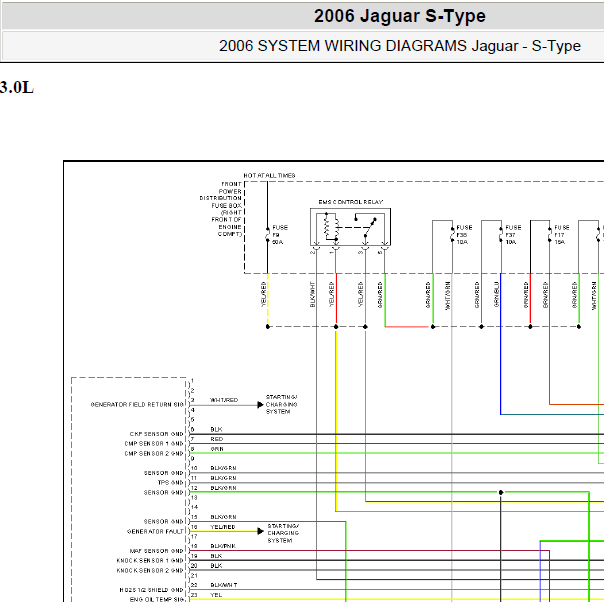Click 'SENSOR GND' label at pin 15
The image size is (604, 602).
click(164, 522)
